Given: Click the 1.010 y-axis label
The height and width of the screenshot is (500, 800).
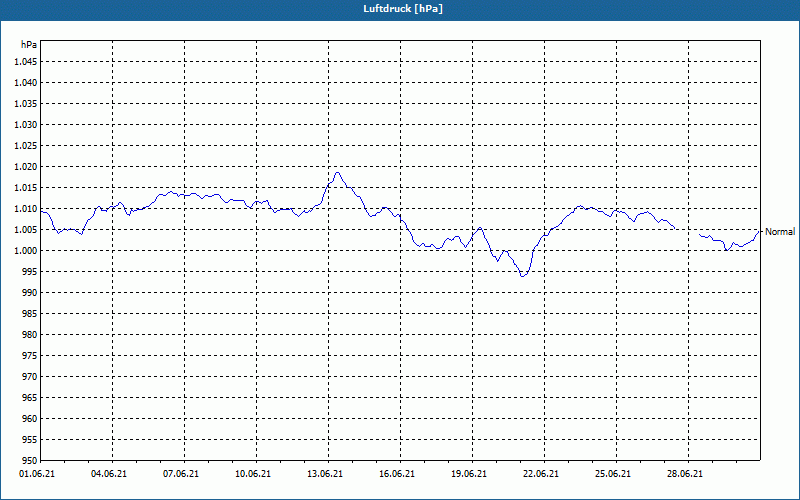Looking at the screenshot, I should pos(26,209).
